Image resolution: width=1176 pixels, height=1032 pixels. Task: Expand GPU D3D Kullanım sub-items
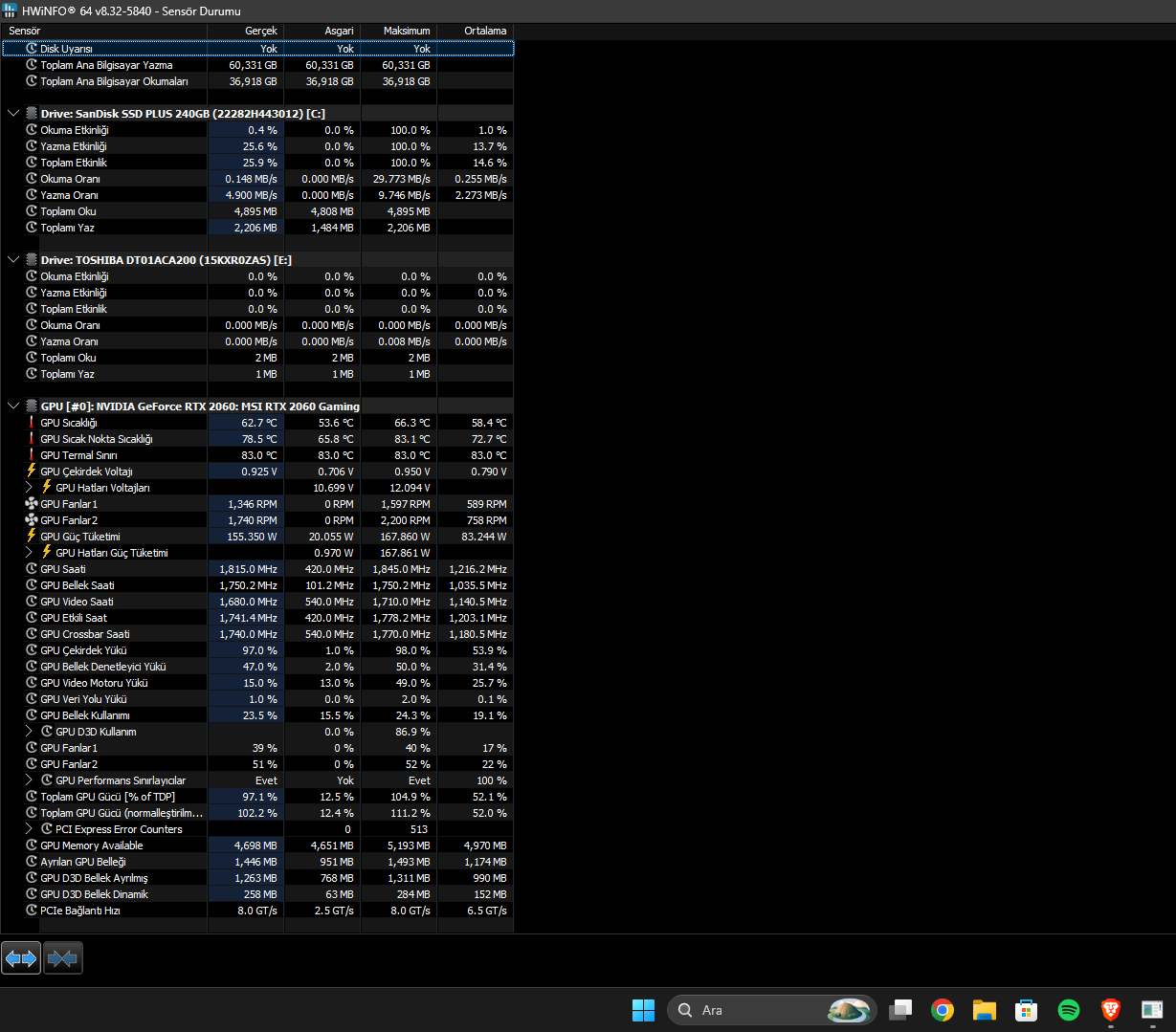pos(29,732)
